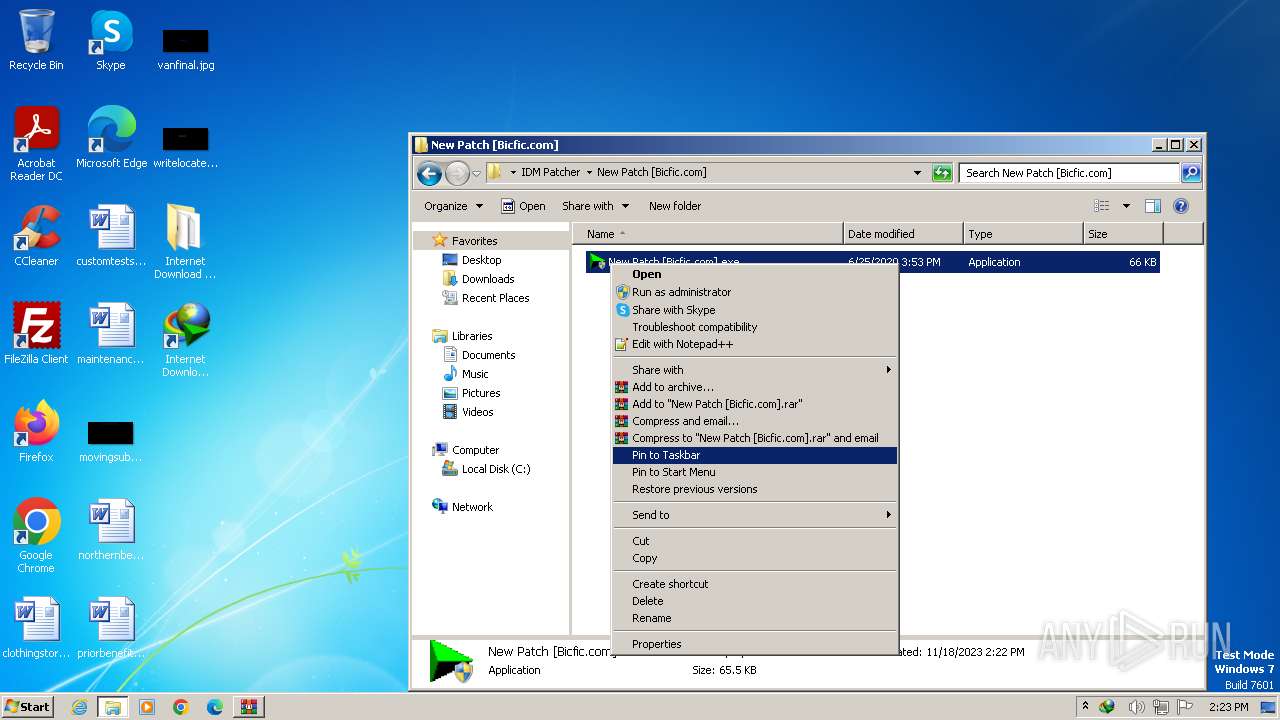Launch Skype from the desktop
Screen dimensions: 1280x720
pos(110,40)
